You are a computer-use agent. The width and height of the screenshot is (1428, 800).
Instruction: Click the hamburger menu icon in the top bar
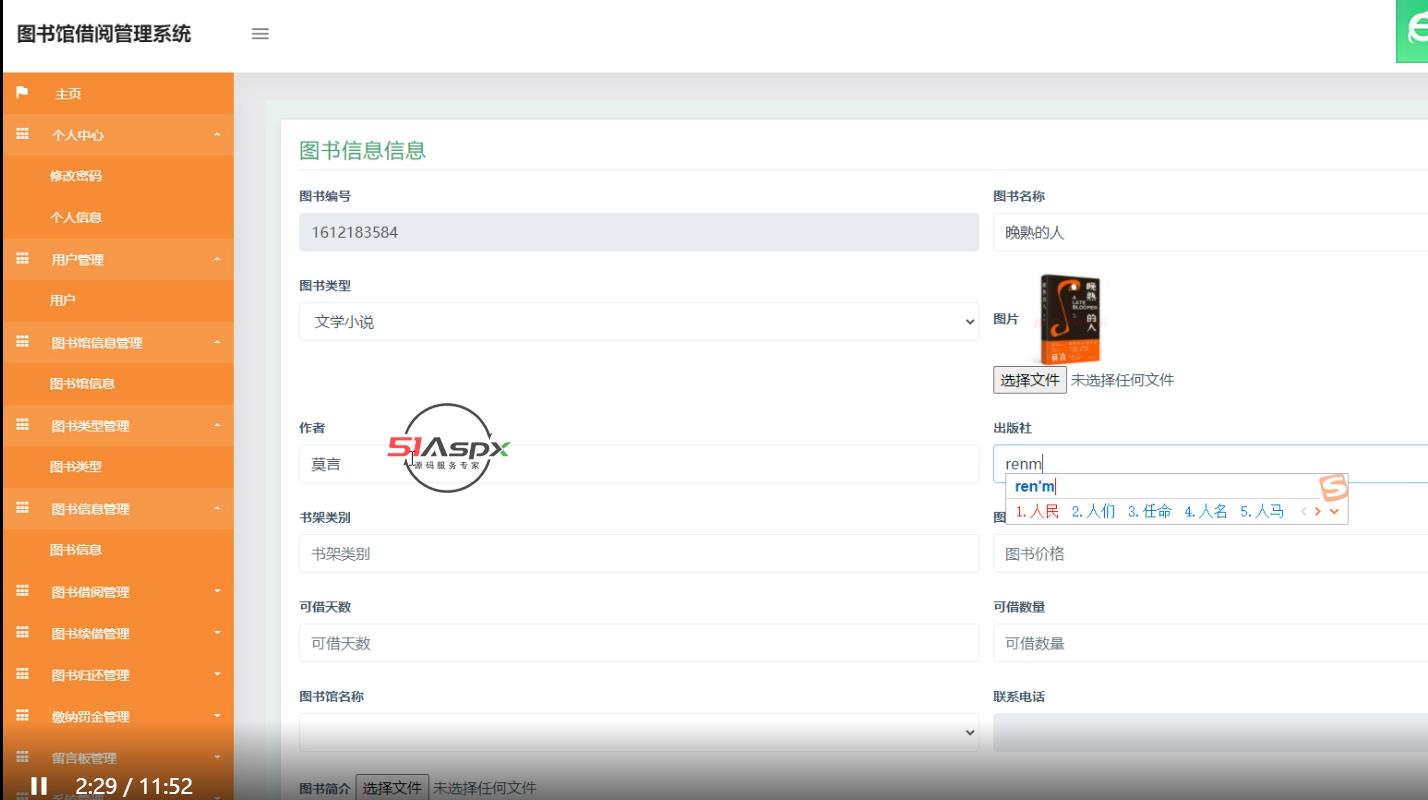(260, 33)
